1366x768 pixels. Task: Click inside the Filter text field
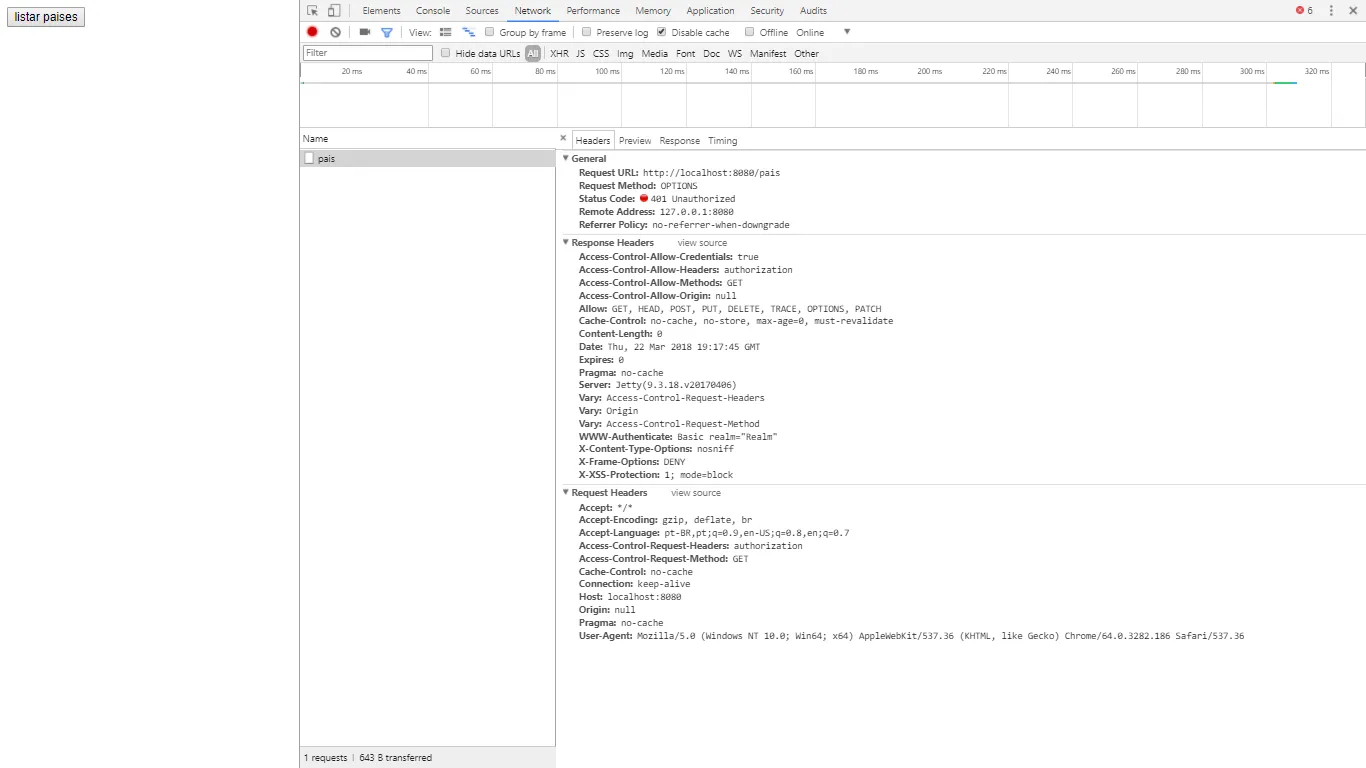[x=367, y=53]
